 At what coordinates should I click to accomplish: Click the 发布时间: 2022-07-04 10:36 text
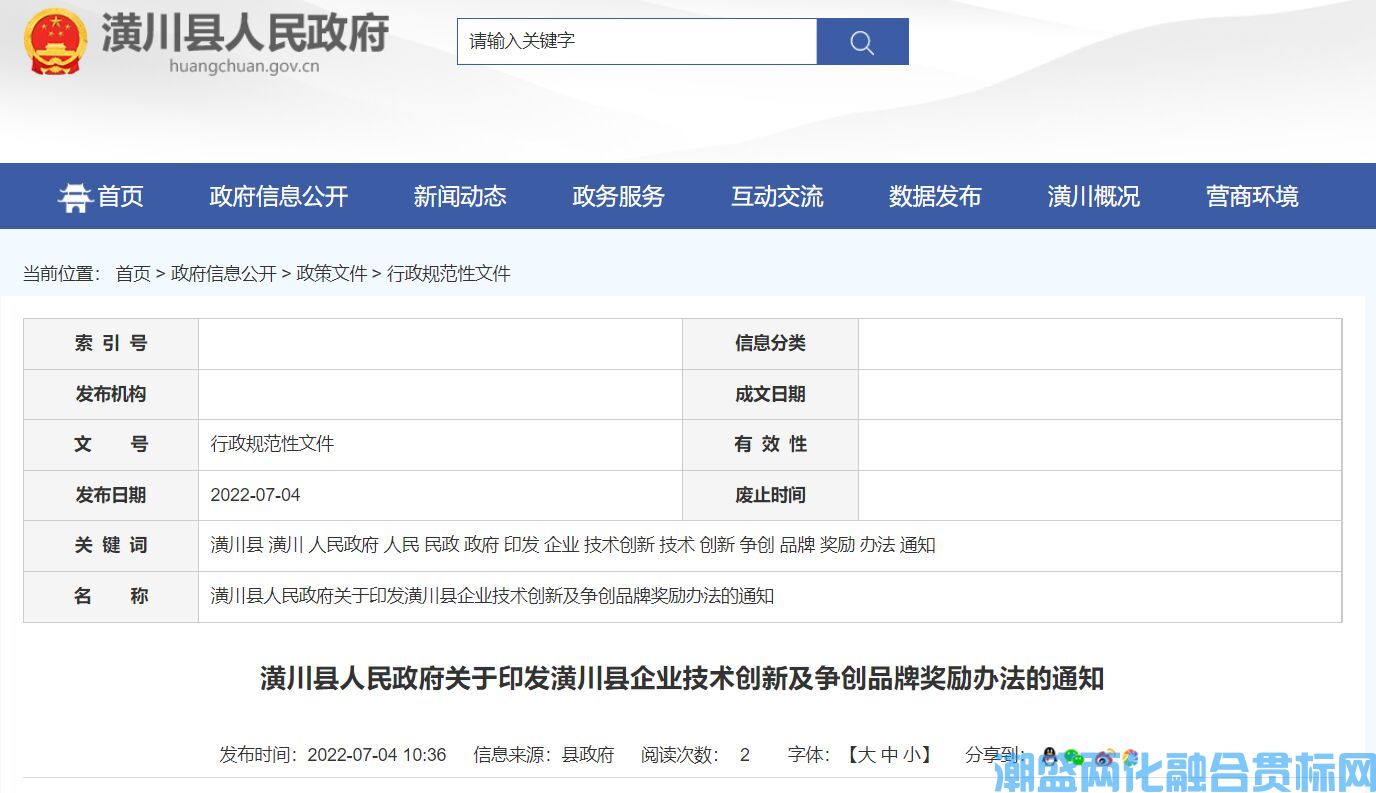pyautogui.click(x=333, y=755)
